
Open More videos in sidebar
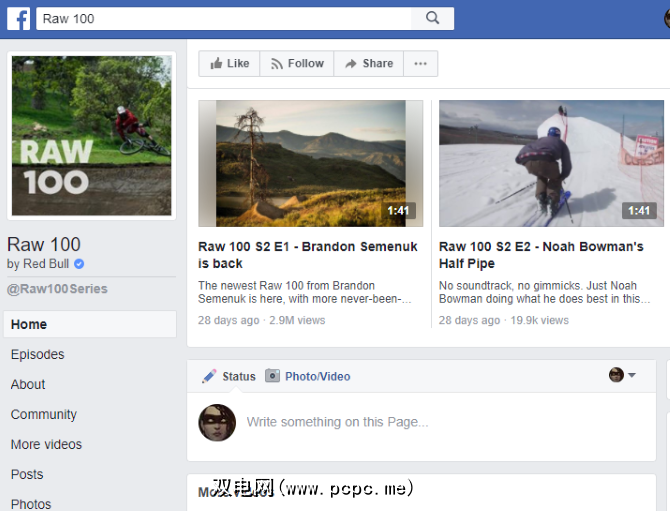click(x=46, y=444)
